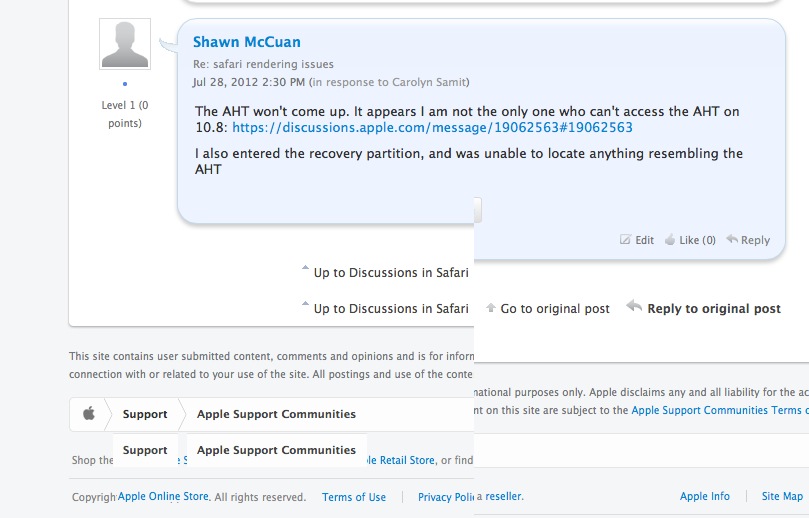Open the Site Map footer link
Screen dimensions: 809x518
(x=782, y=496)
